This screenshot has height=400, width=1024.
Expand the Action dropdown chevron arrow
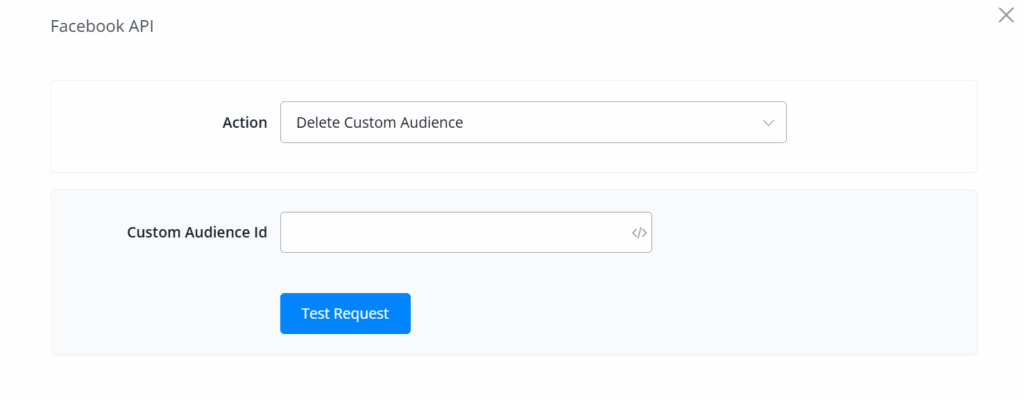coord(768,123)
